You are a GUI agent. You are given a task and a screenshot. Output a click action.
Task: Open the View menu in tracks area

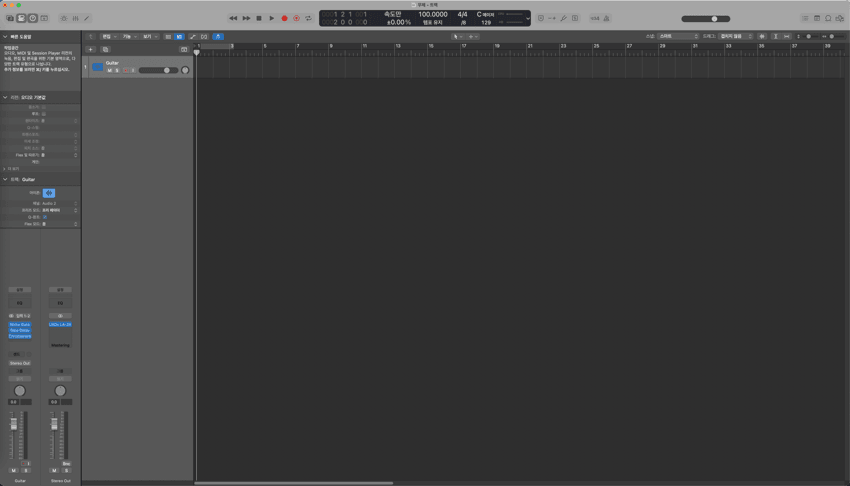149,36
